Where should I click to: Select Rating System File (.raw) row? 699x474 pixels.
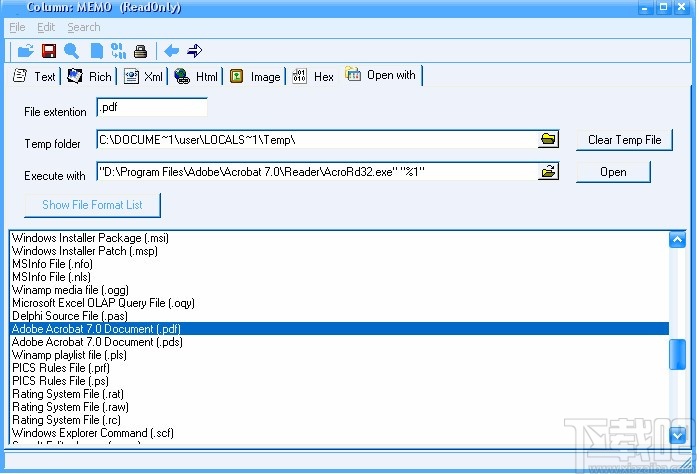pyautogui.click(x=339, y=407)
